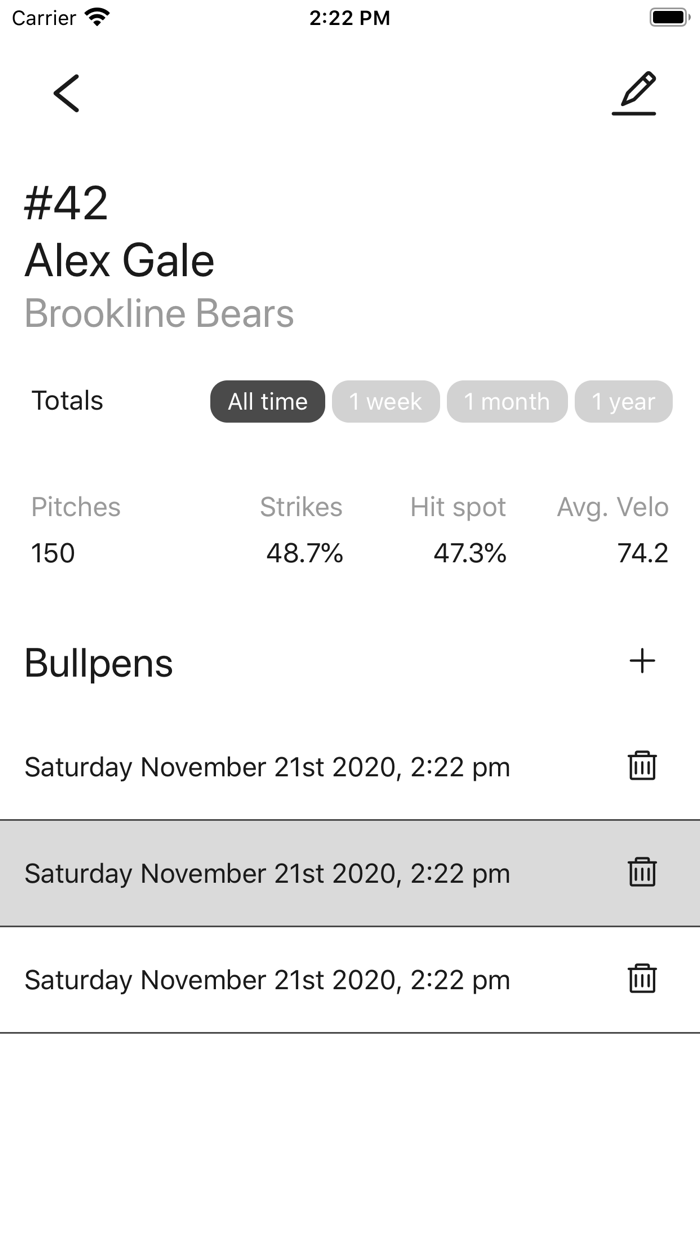Tap the back arrow icon

66,93
